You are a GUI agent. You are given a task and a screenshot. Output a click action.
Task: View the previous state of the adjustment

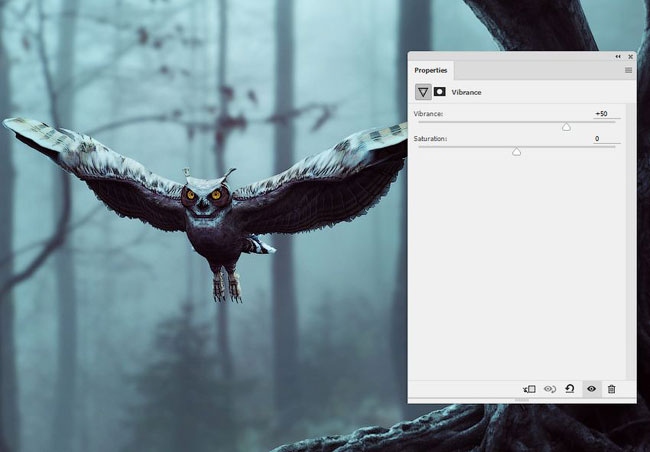550,389
